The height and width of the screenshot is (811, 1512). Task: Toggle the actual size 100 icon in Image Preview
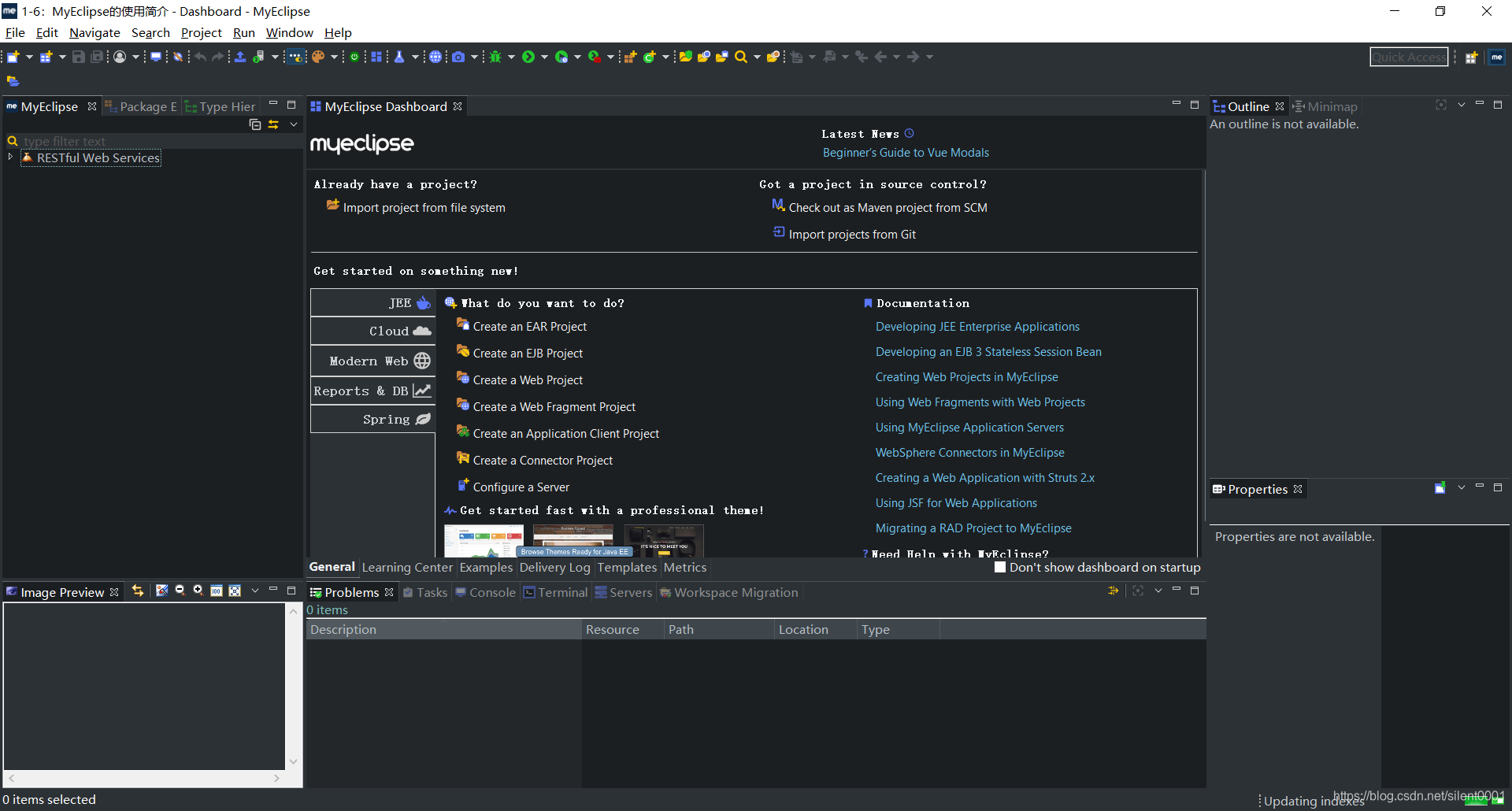pyautogui.click(x=217, y=591)
